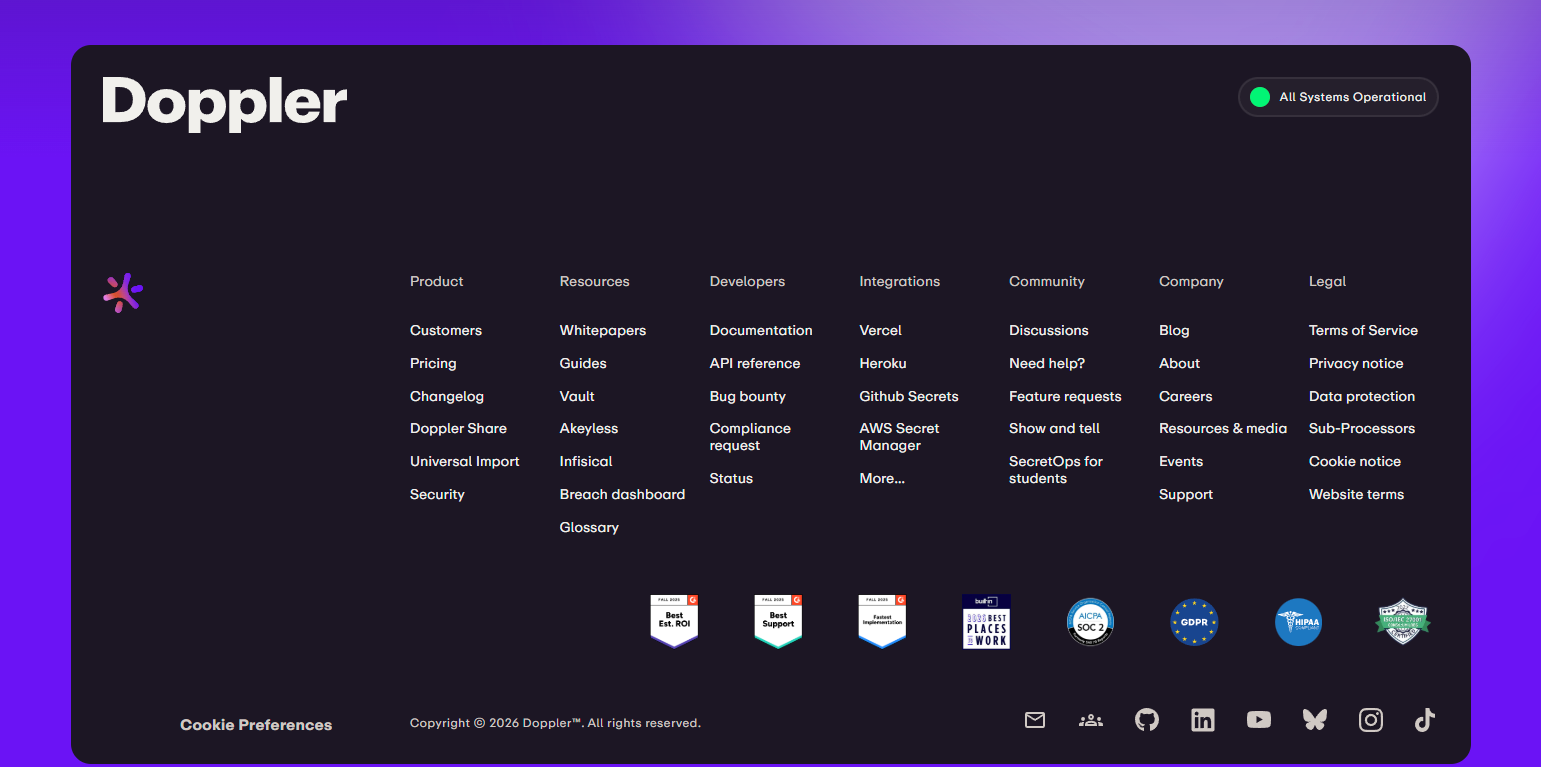Click the Doppler wordmark logo

[223, 99]
